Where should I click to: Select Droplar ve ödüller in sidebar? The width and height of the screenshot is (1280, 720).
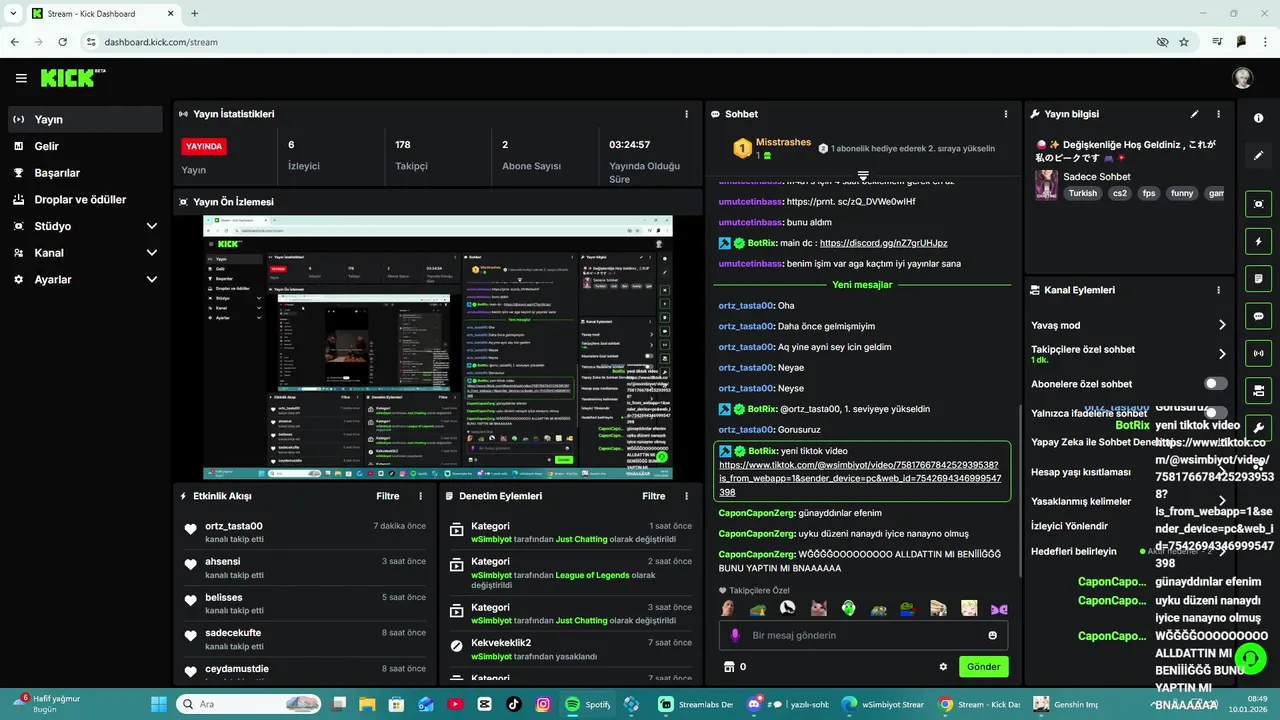[x=85, y=199]
